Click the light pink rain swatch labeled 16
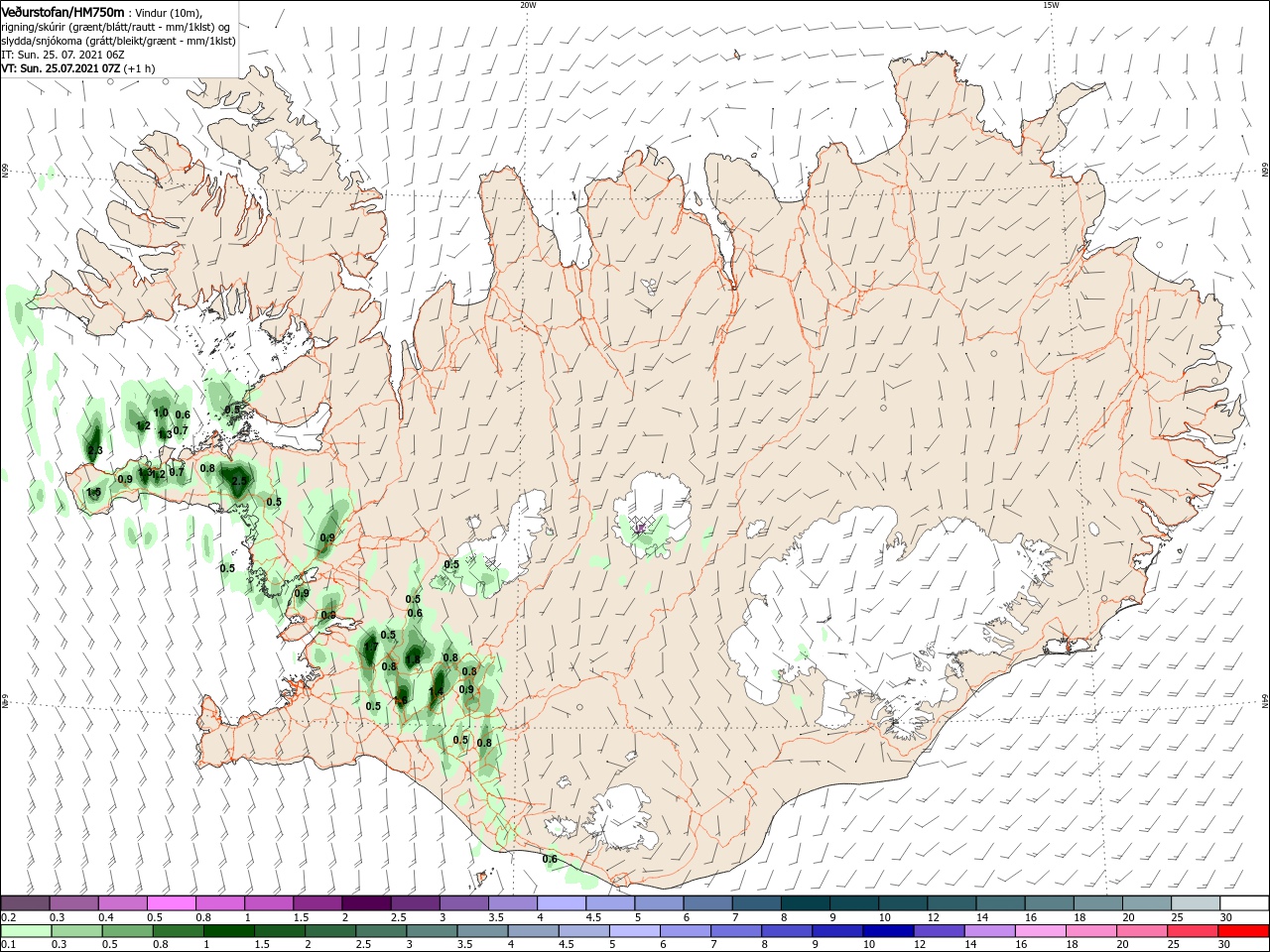Image resolution: width=1270 pixels, height=952 pixels. 1039,931
